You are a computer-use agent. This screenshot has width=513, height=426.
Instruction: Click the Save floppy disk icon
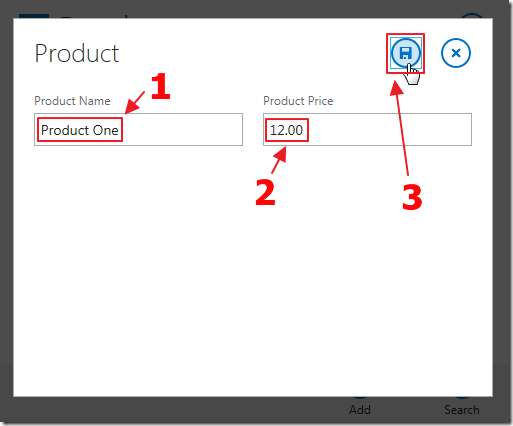pyautogui.click(x=405, y=53)
